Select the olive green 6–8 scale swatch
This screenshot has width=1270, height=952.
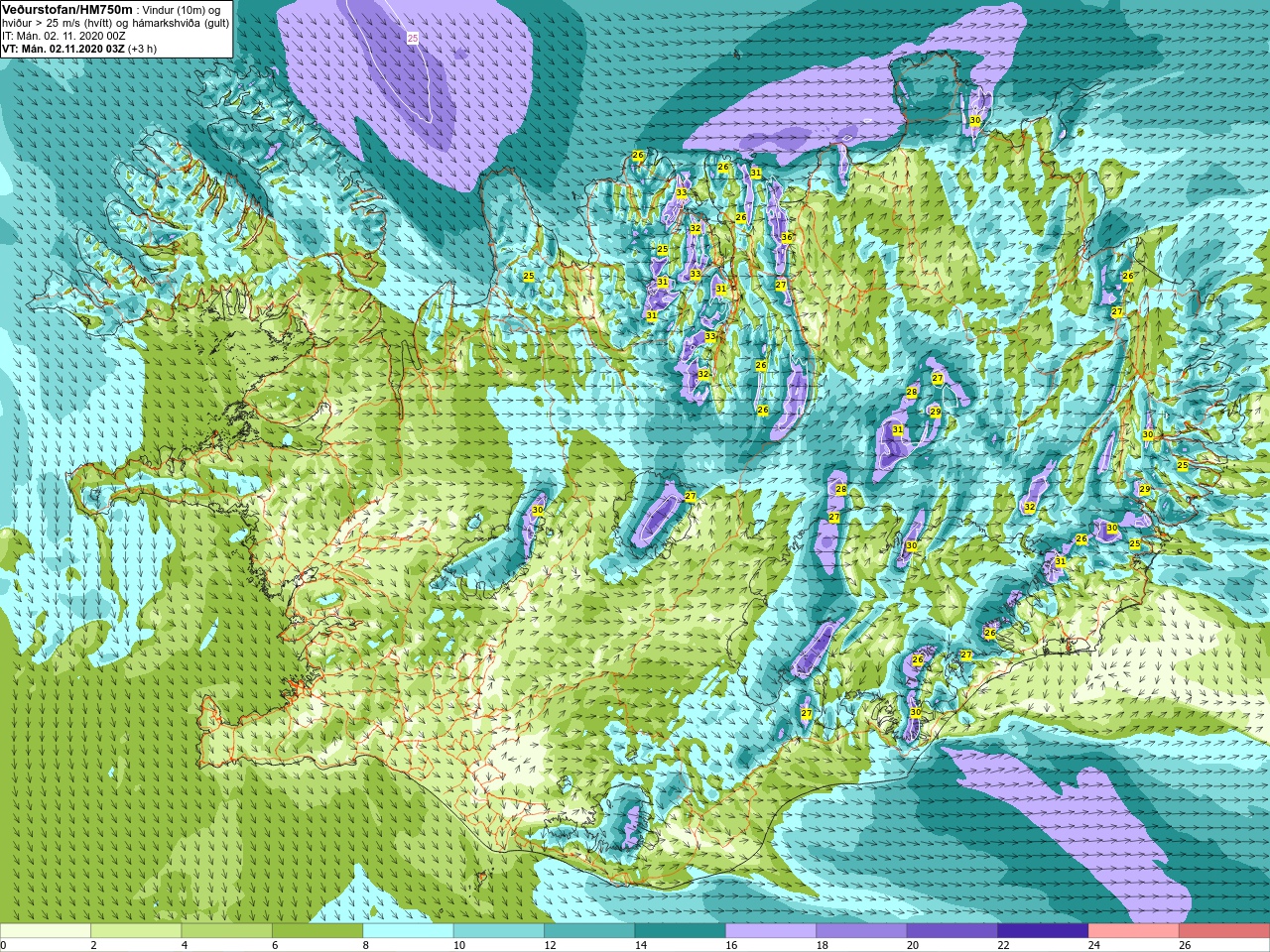point(317,931)
